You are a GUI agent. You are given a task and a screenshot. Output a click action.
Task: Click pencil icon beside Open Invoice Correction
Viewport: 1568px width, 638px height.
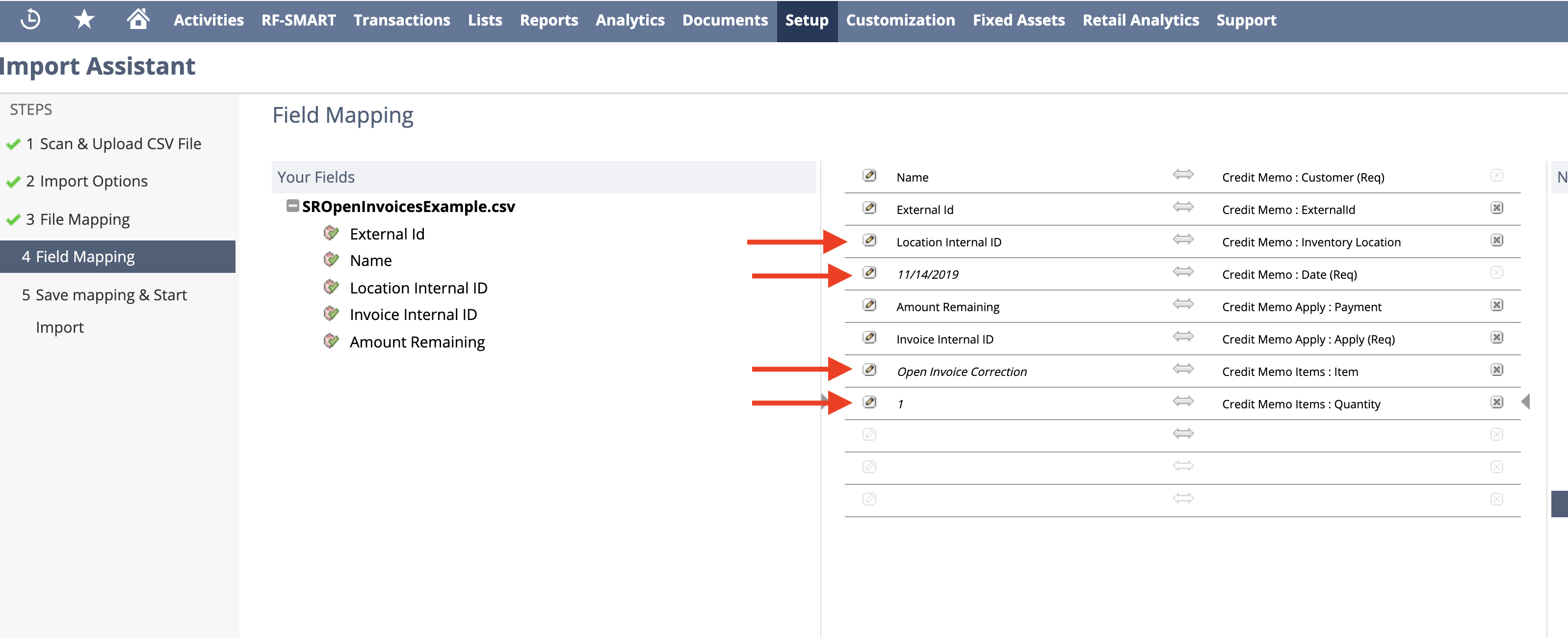pos(870,370)
